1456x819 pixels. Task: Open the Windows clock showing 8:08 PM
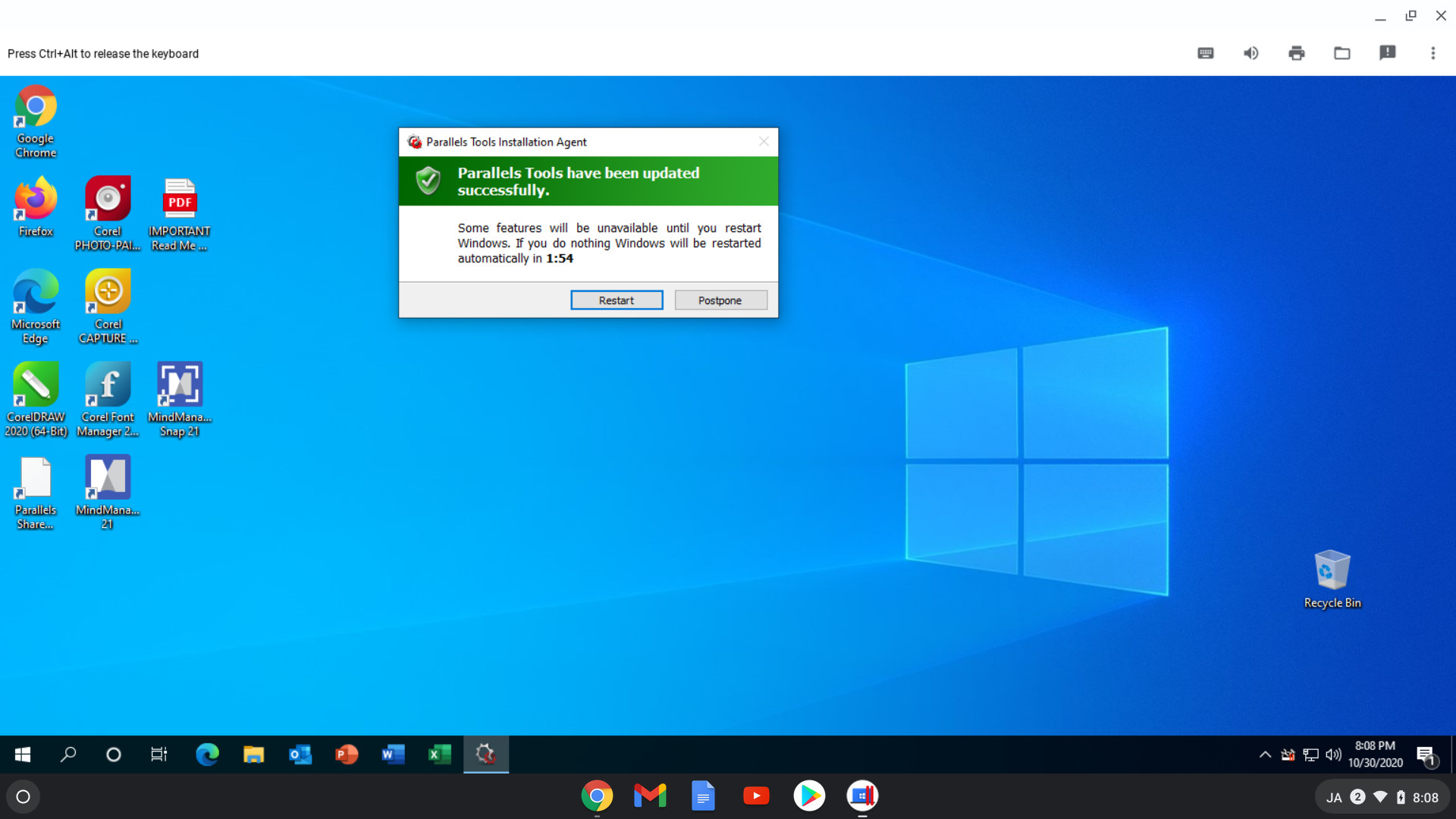(x=1375, y=755)
